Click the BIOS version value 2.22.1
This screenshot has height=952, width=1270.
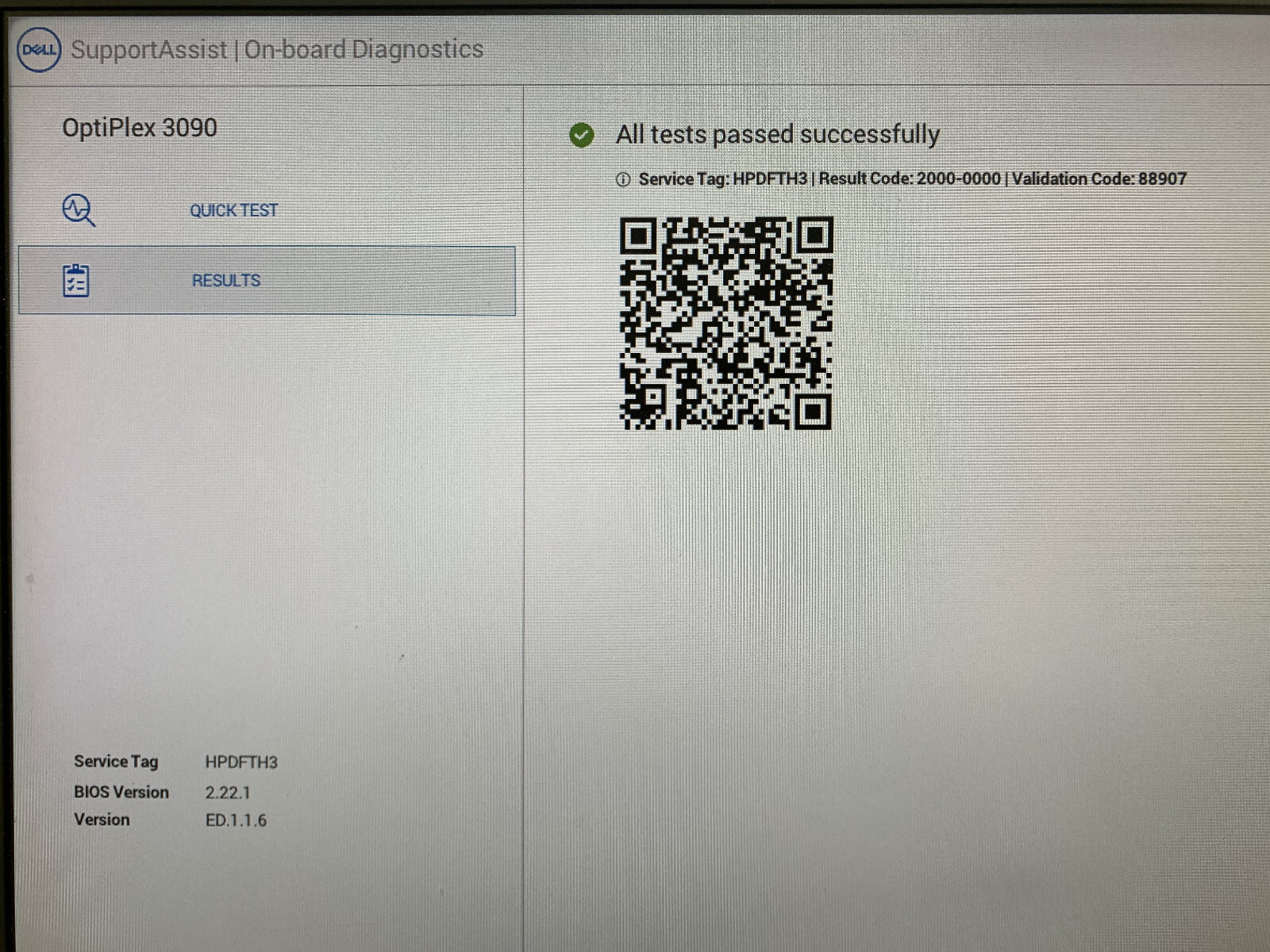tap(228, 793)
